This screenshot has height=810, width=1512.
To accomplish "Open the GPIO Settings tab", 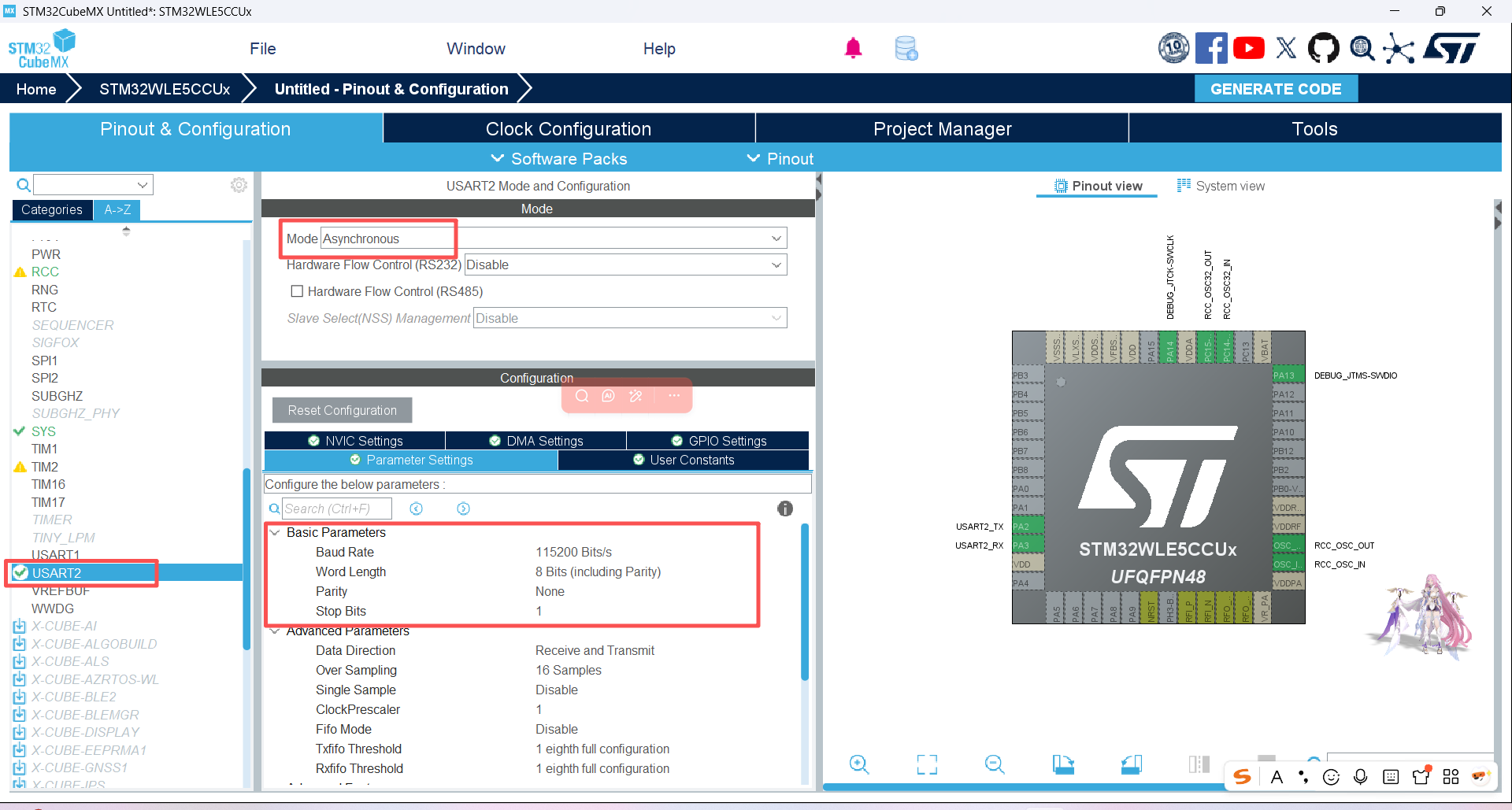I will [x=718, y=441].
